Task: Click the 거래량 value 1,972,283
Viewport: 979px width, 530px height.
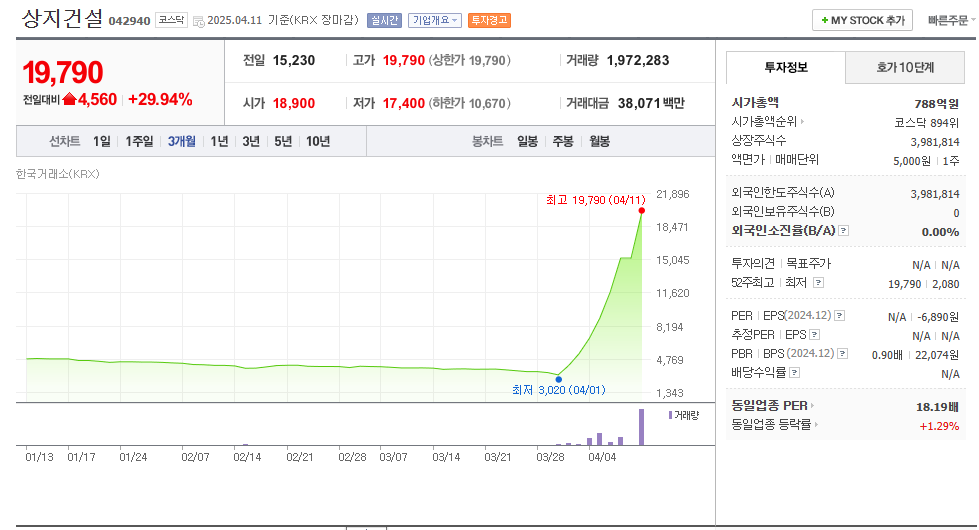Action: click(x=638, y=61)
